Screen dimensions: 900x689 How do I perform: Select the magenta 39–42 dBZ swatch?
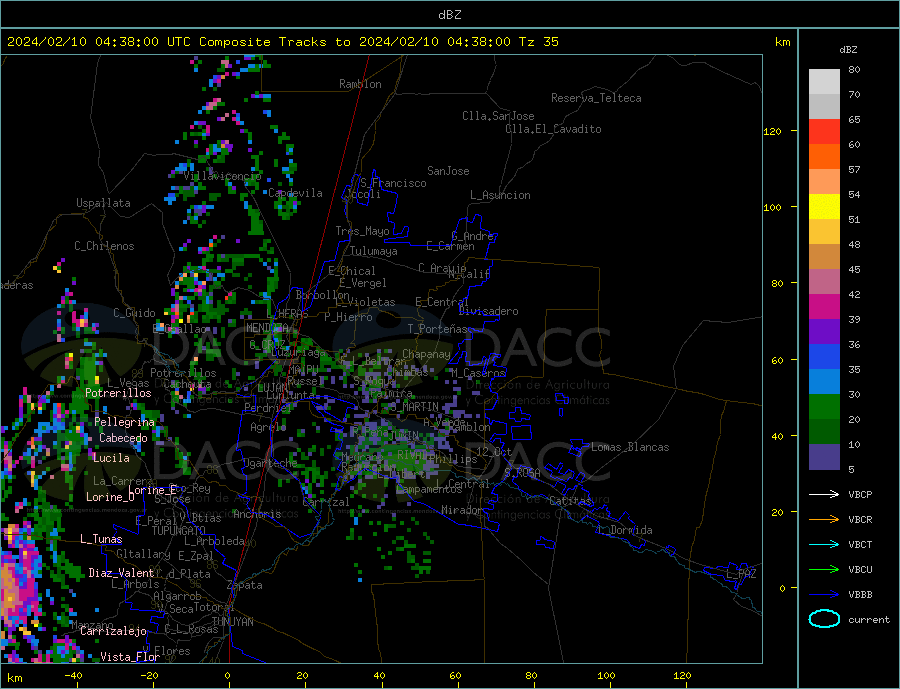pos(824,307)
